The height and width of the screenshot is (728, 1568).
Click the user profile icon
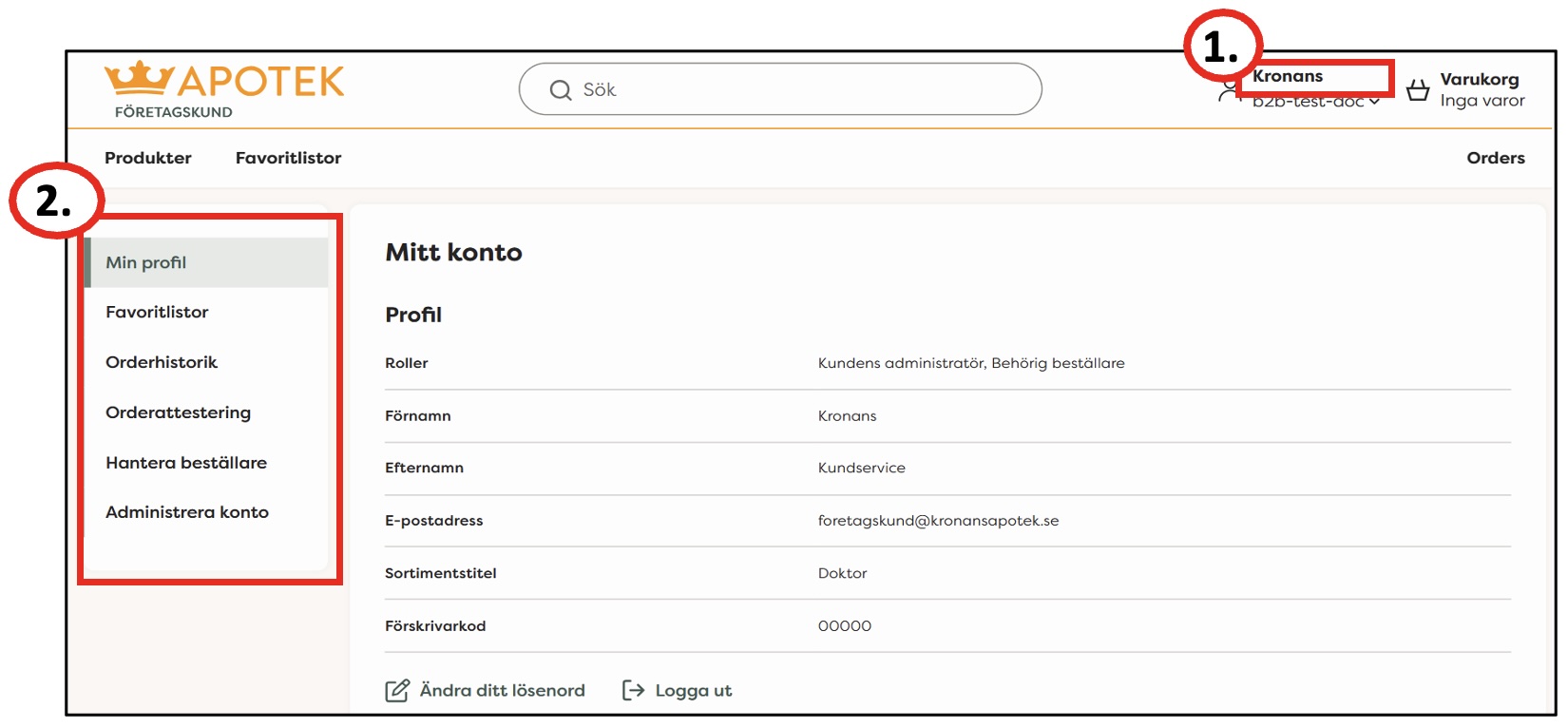click(1229, 91)
